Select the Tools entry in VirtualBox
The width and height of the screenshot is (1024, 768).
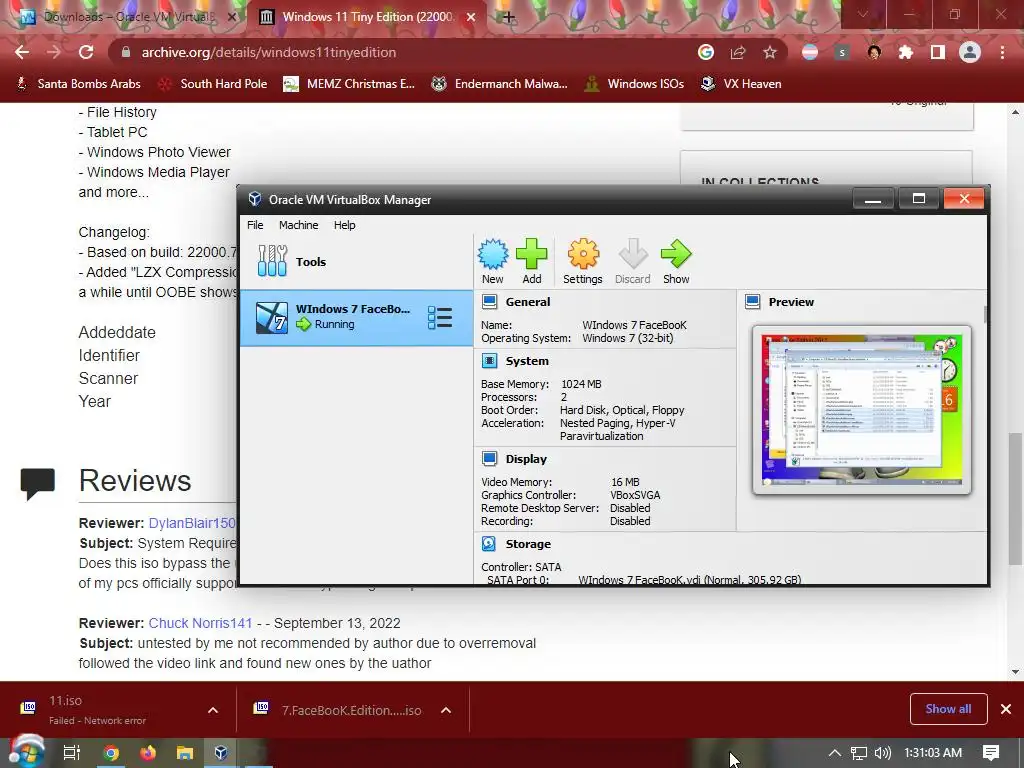pos(357,261)
